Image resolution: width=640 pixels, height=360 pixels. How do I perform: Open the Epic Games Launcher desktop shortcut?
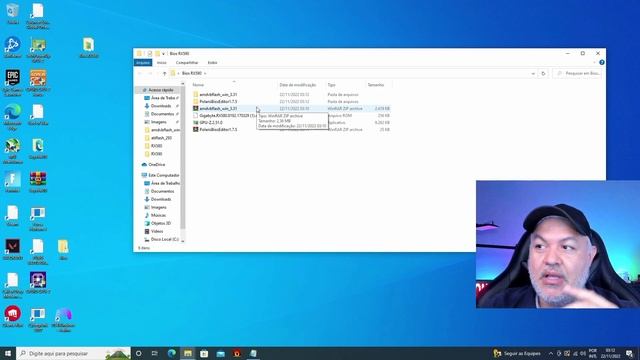[13, 83]
